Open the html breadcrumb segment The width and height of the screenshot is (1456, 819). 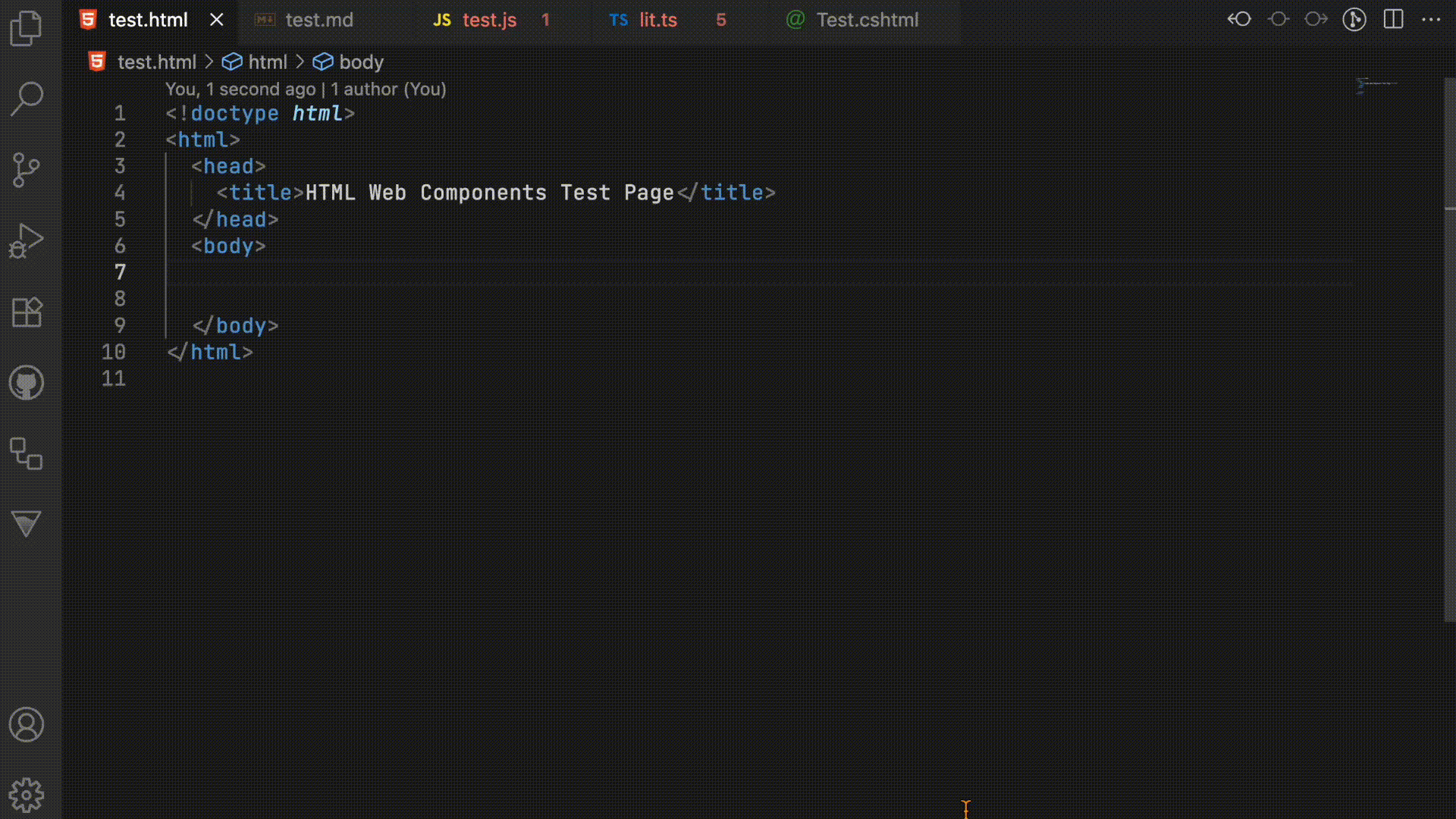pos(267,62)
